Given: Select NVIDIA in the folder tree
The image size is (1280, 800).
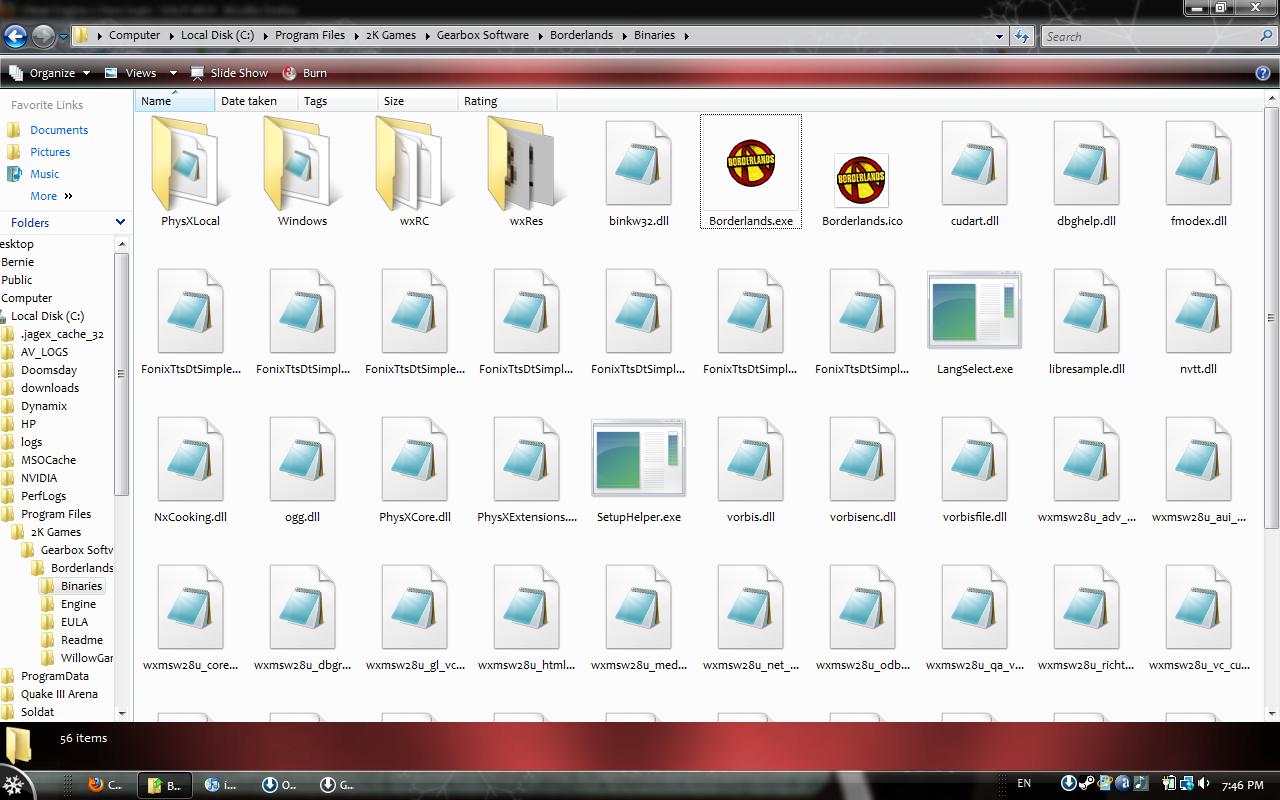Looking at the screenshot, I should click(x=39, y=478).
